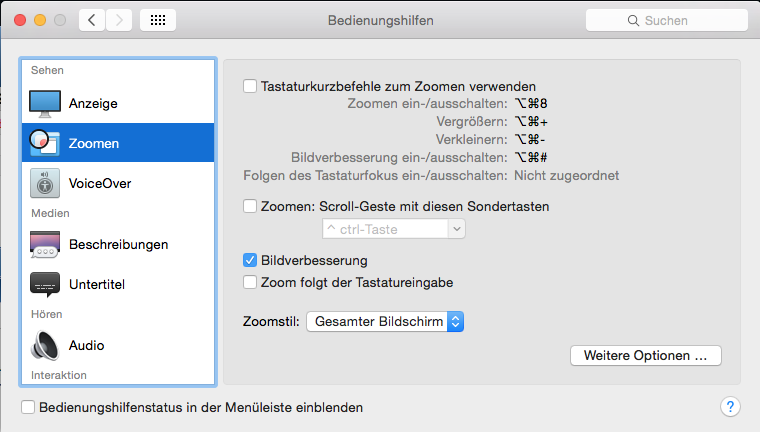Open help with the question mark icon
This screenshot has height=432, width=760.
coord(730,407)
